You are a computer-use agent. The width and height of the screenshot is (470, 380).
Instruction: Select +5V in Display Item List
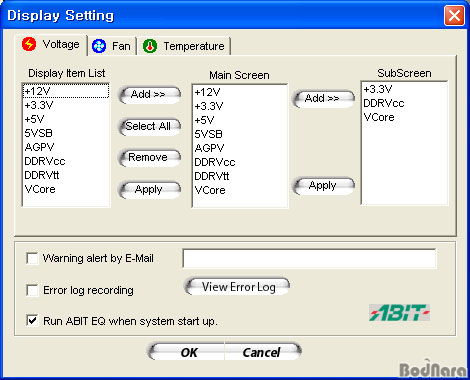(66, 119)
